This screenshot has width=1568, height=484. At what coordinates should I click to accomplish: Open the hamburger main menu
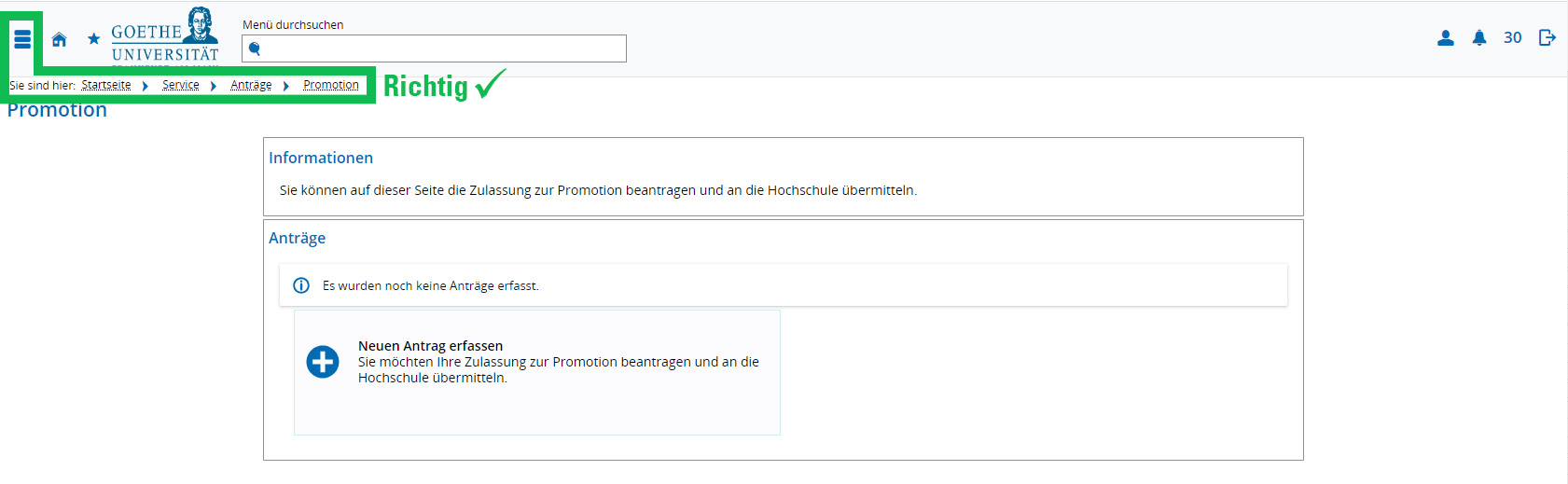point(22,39)
